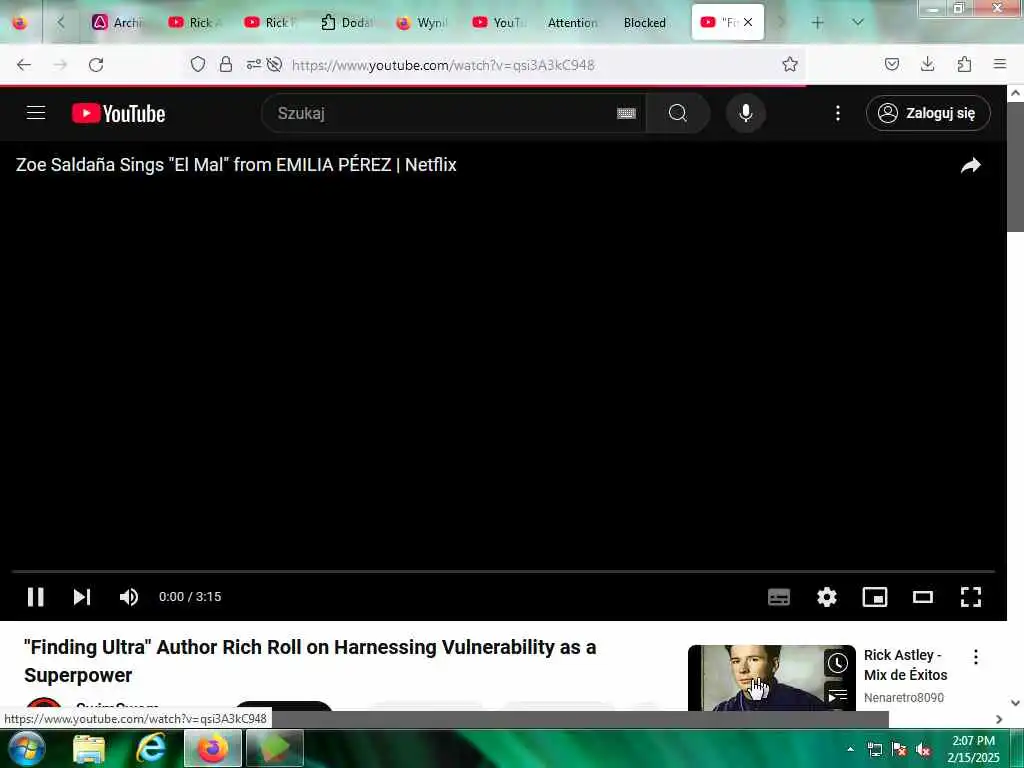Open the site permissions icon in address bar
The image size is (1024, 768).
coord(253,64)
